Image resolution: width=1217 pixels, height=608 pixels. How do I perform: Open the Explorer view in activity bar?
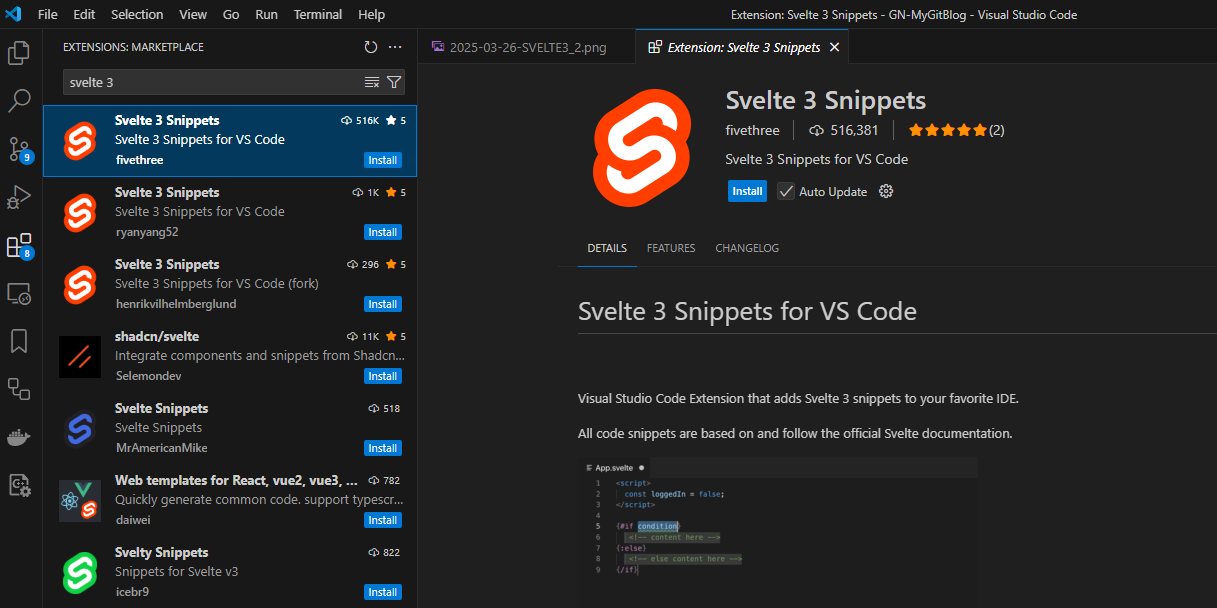[x=20, y=53]
